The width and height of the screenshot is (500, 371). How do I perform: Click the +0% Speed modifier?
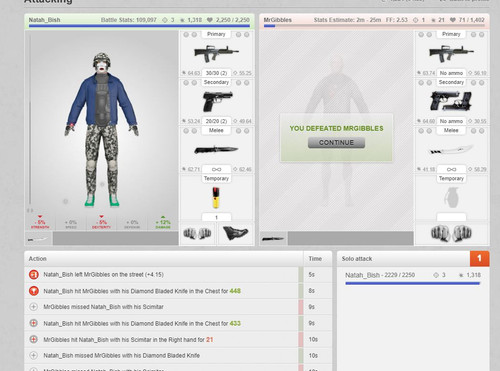tap(71, 223)
